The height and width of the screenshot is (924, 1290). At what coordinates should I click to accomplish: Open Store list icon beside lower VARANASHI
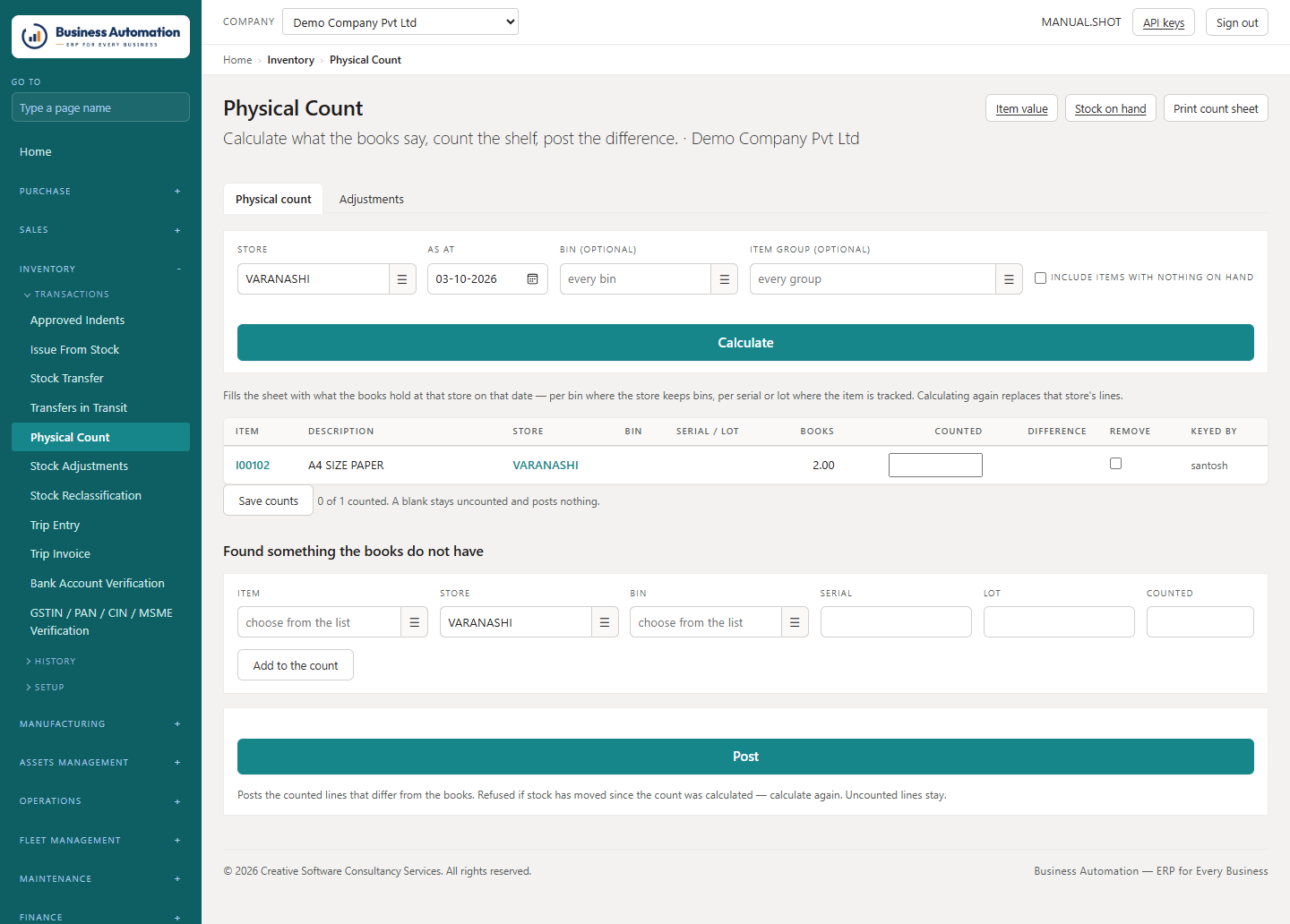(x=605, y=622)
